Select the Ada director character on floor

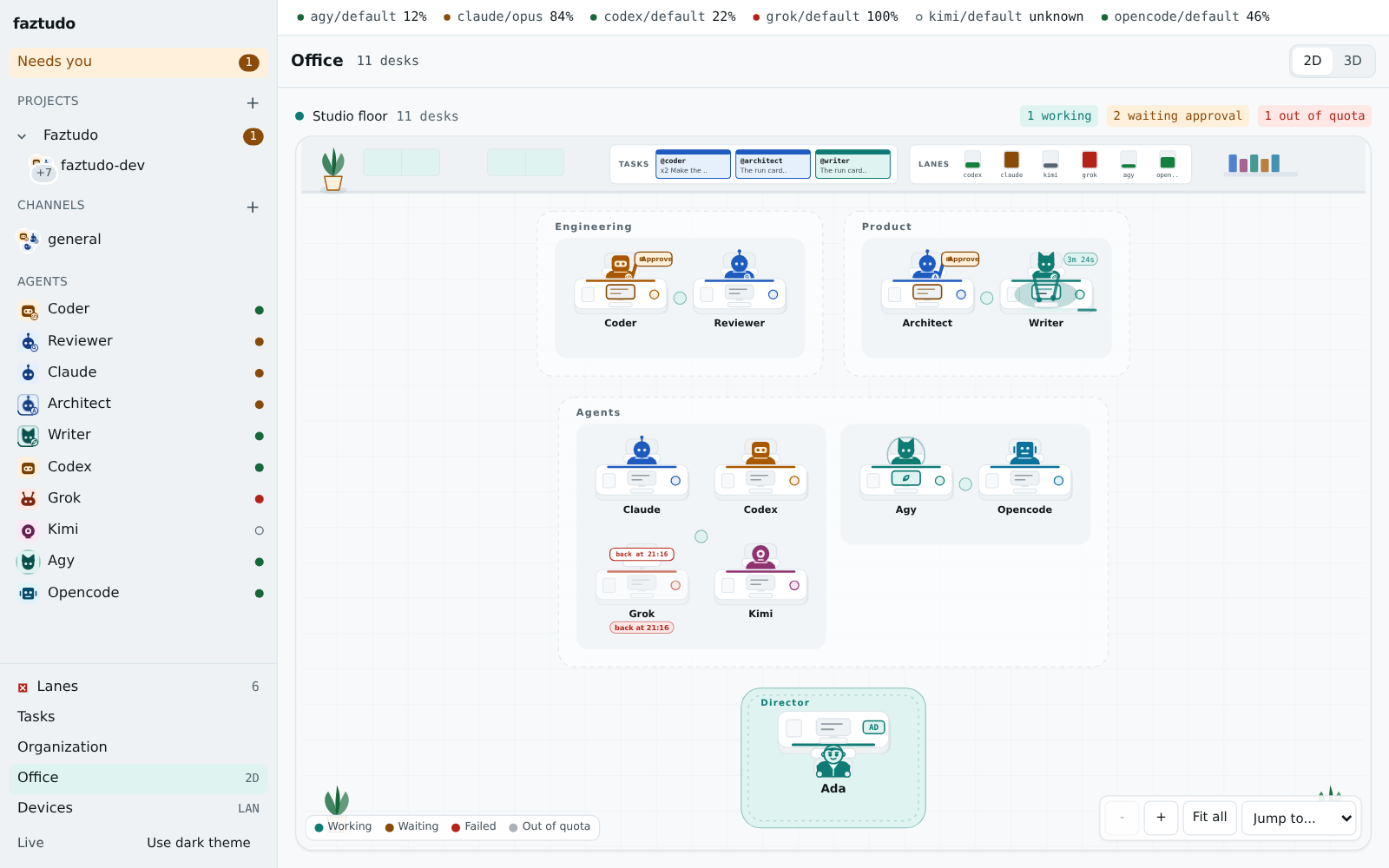[833, 761]
